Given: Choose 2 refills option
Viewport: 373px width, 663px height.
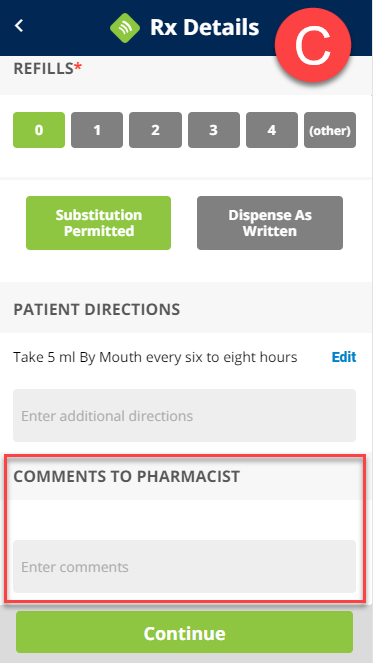Looking at the screenshot, I should [x=155, y=130].
